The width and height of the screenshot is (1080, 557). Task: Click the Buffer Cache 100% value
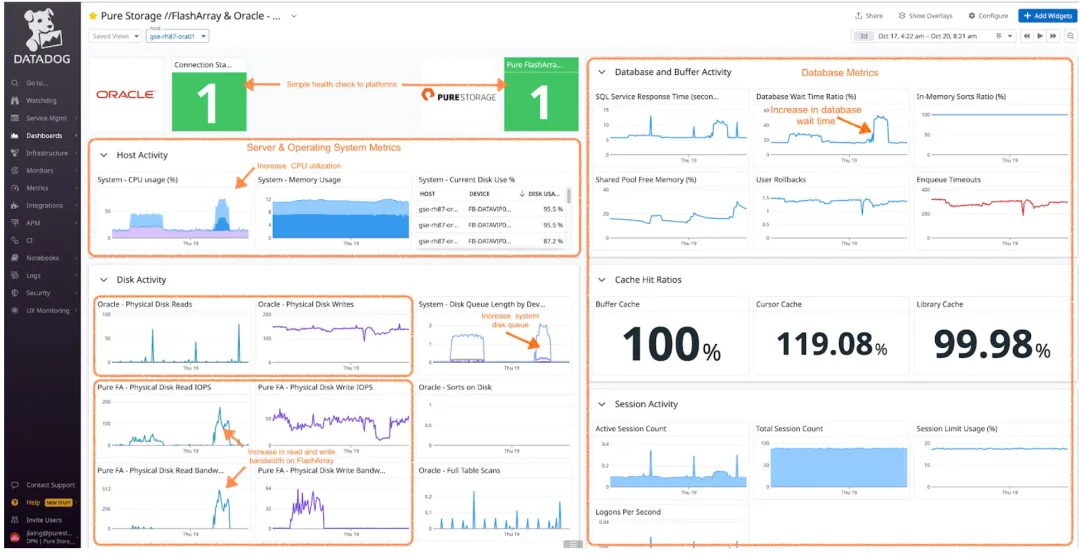coord(671,345)
